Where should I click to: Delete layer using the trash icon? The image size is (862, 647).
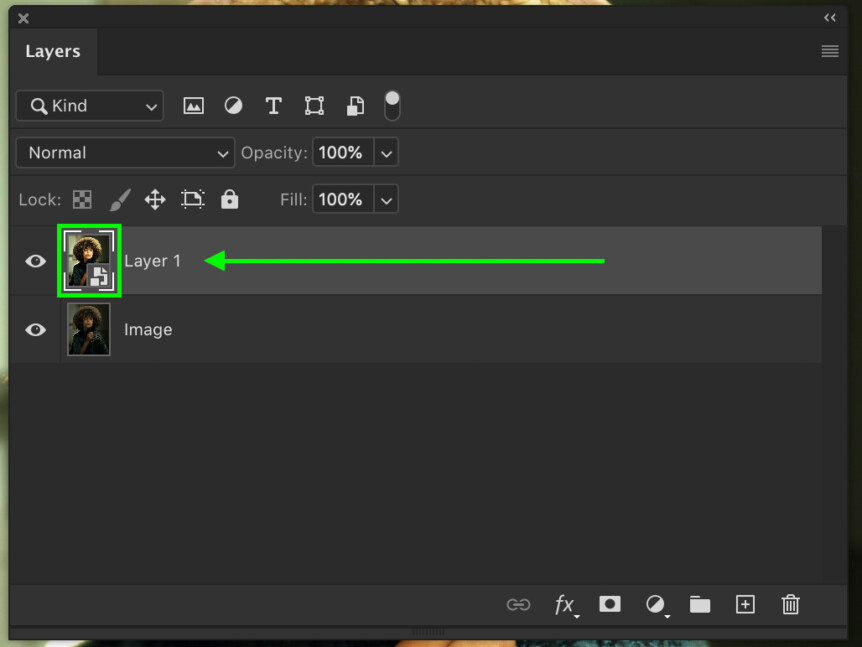(790, 604)
